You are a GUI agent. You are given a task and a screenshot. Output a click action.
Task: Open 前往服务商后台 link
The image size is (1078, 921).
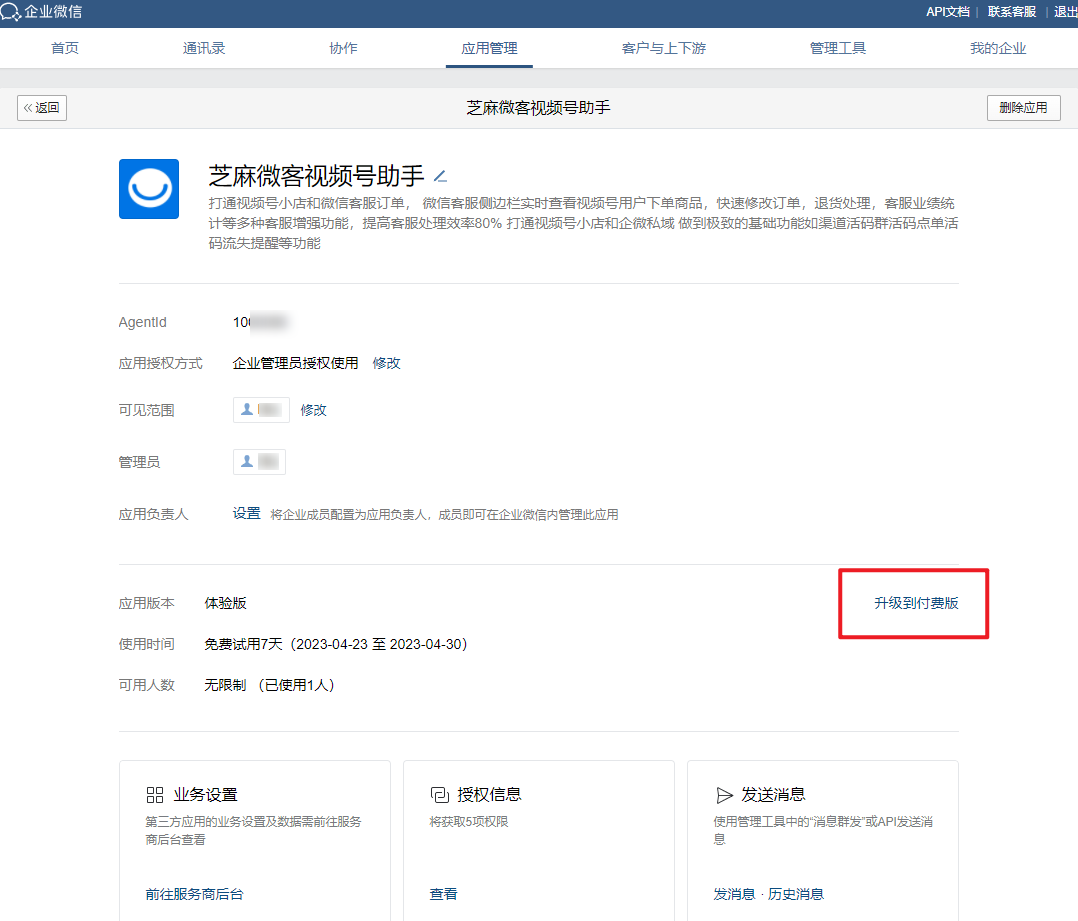[195, 894]
